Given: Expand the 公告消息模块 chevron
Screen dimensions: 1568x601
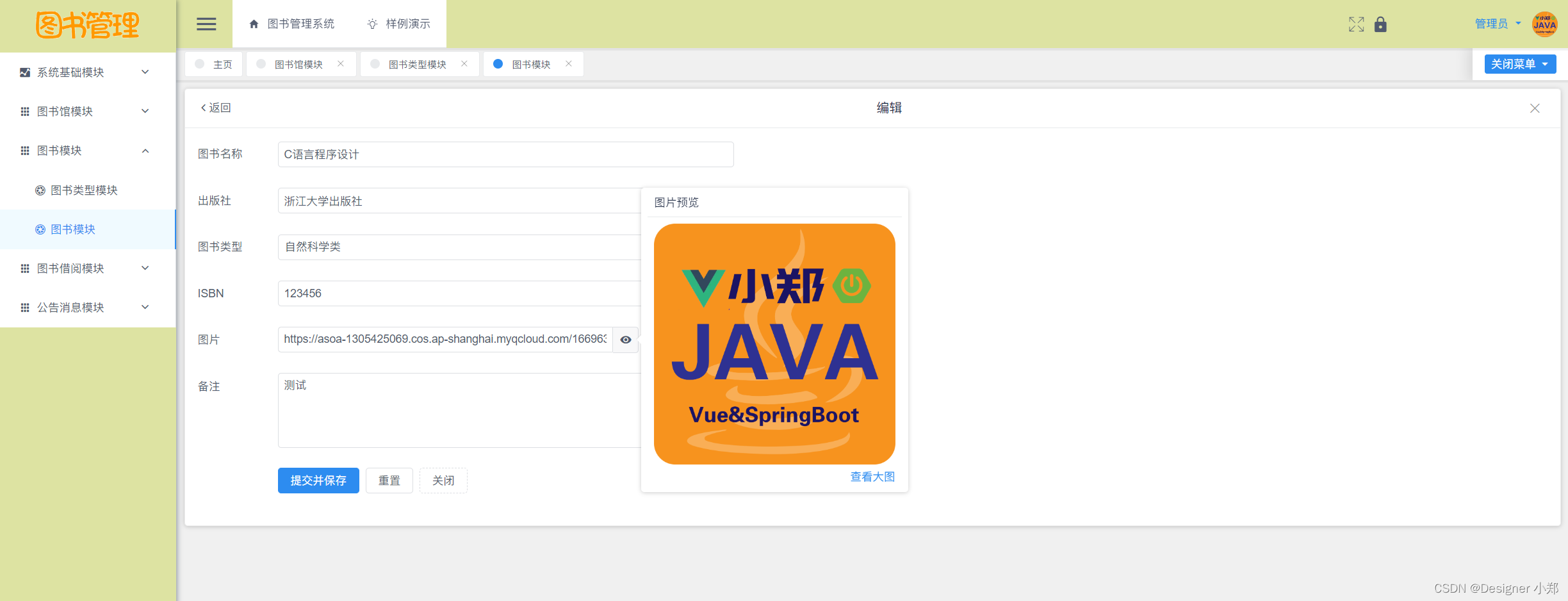Looking at the screenshot, I should 145,307.
